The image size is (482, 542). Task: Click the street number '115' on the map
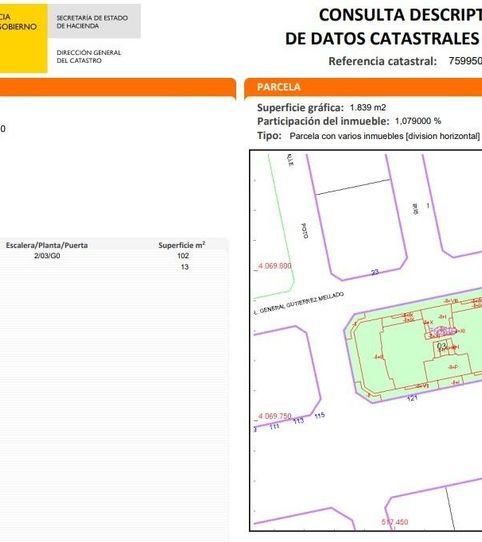coord(319,415)
